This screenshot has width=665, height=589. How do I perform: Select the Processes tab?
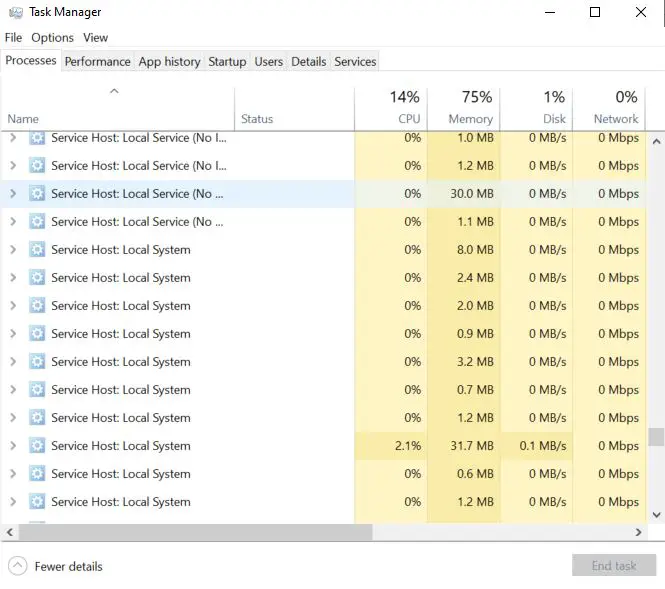click(x=31, y=61)
